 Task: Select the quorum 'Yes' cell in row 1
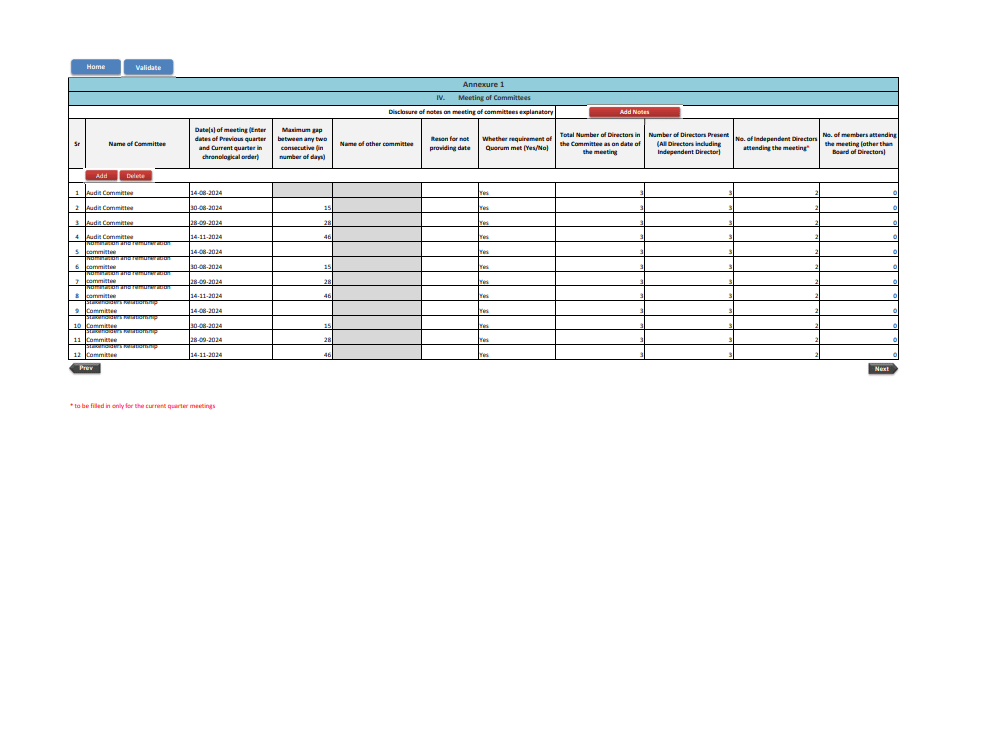(x=517, y=191)
